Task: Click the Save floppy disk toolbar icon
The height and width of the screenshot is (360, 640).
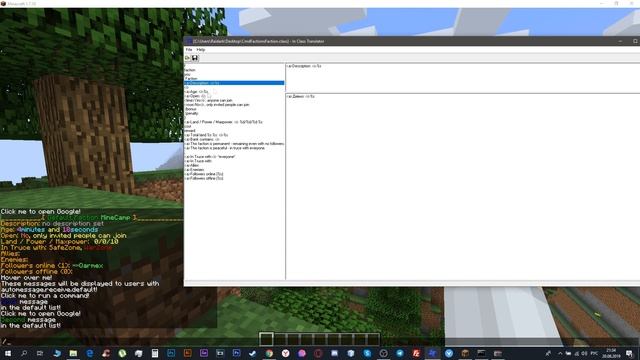Action: [195, 58]
